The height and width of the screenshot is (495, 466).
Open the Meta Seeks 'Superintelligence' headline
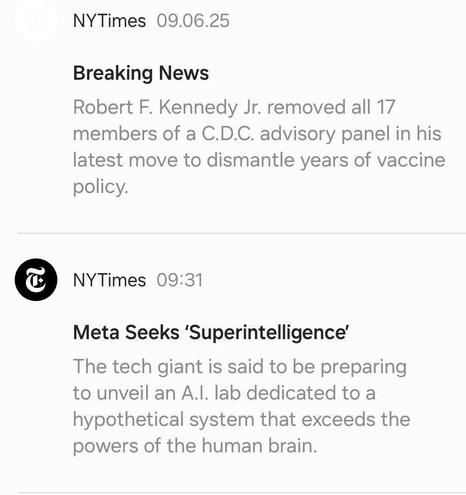[x=211, y=332]
